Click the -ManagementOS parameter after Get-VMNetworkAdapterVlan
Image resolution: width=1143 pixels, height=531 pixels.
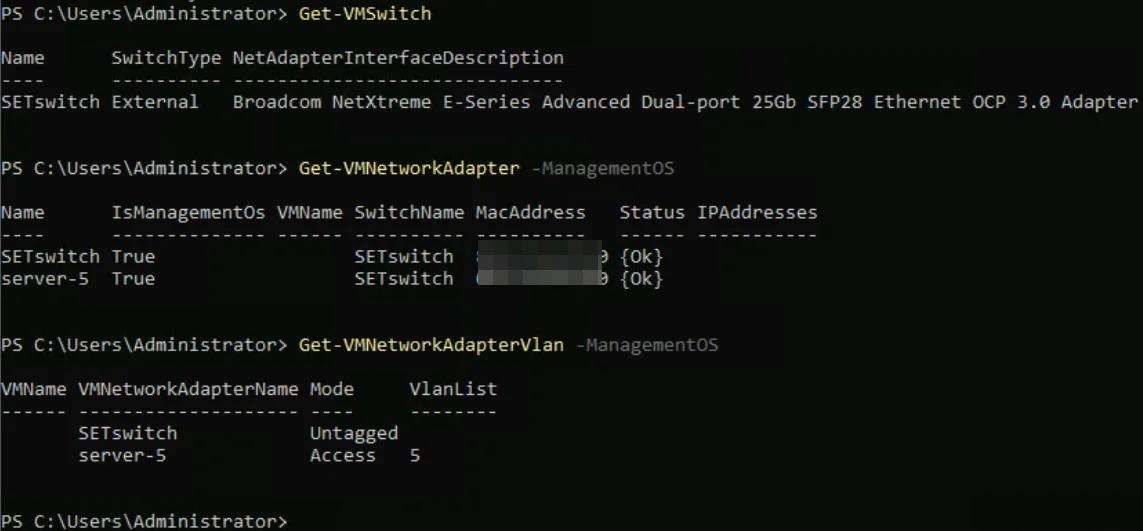[647, 345]
